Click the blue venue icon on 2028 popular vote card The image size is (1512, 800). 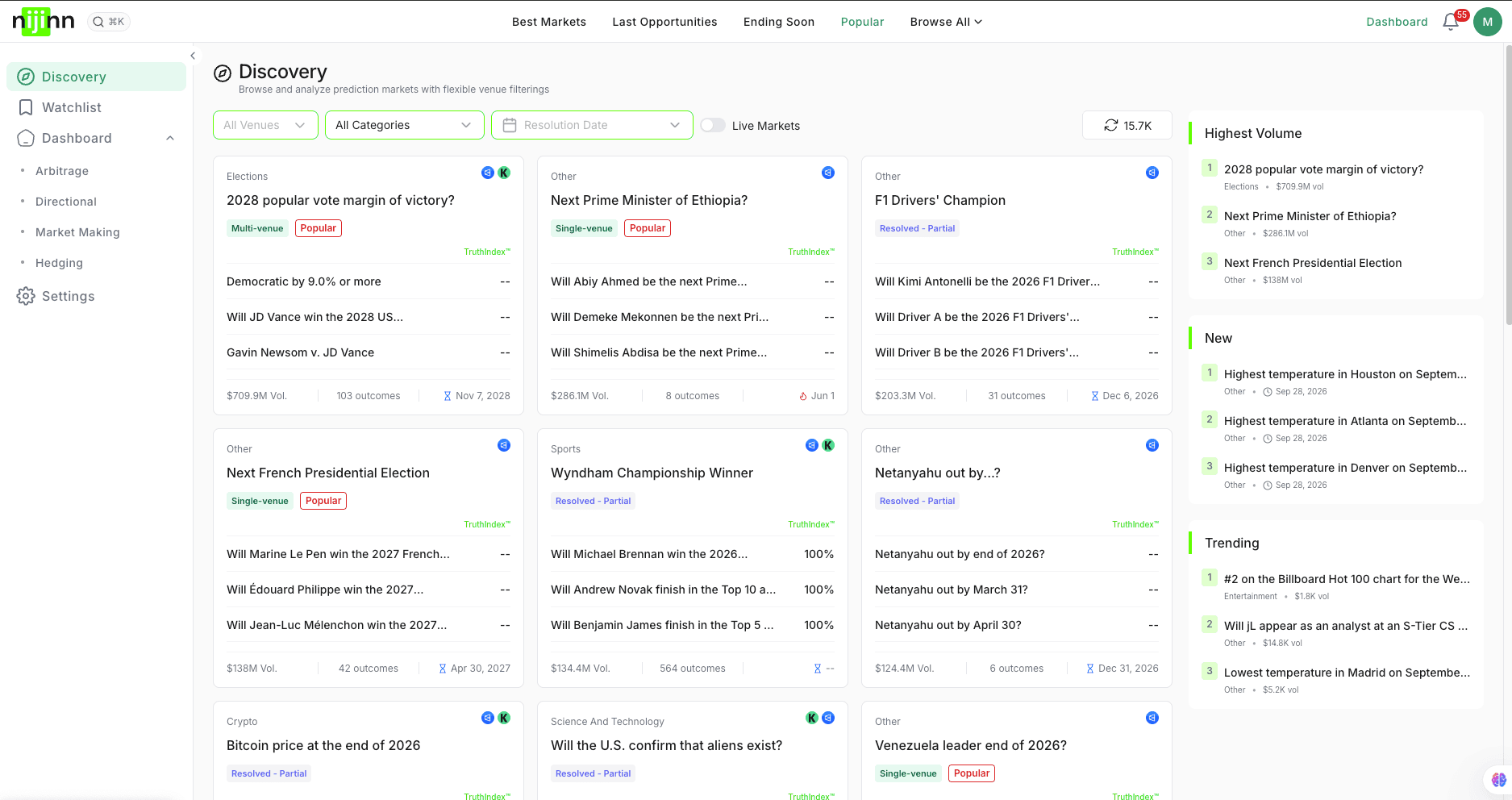488,173
